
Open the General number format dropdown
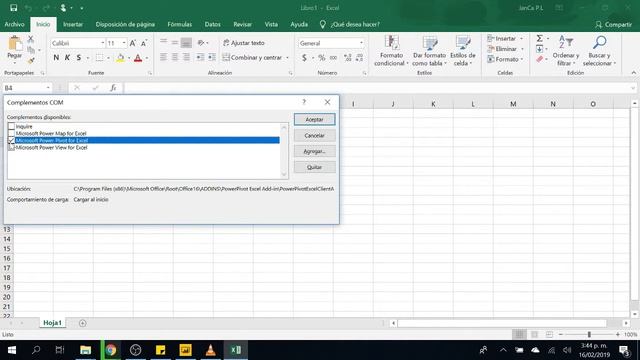pyautogui.click(x=361, y=43)
